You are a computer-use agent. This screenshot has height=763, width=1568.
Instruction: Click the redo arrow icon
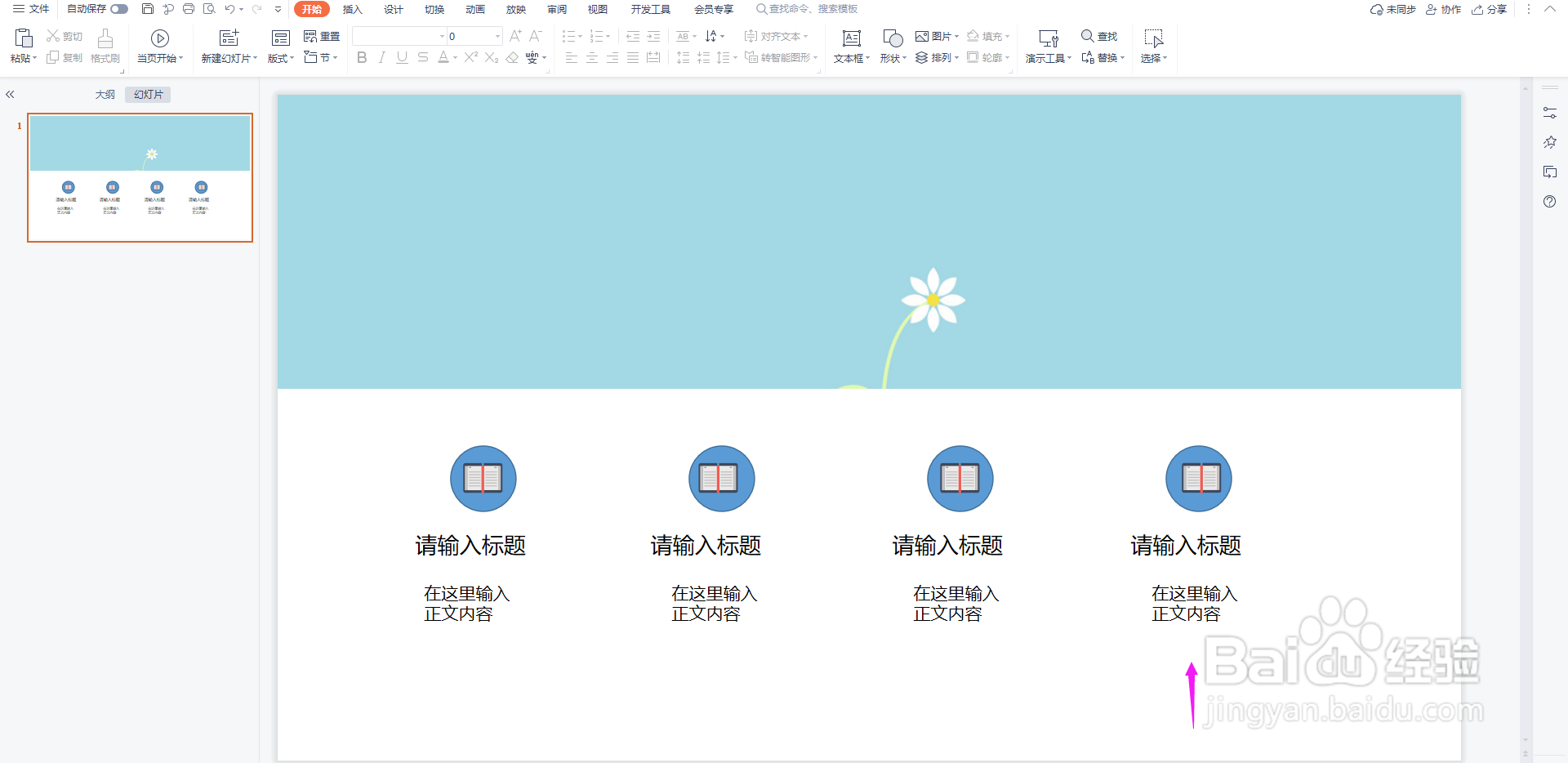pos(256,9)
